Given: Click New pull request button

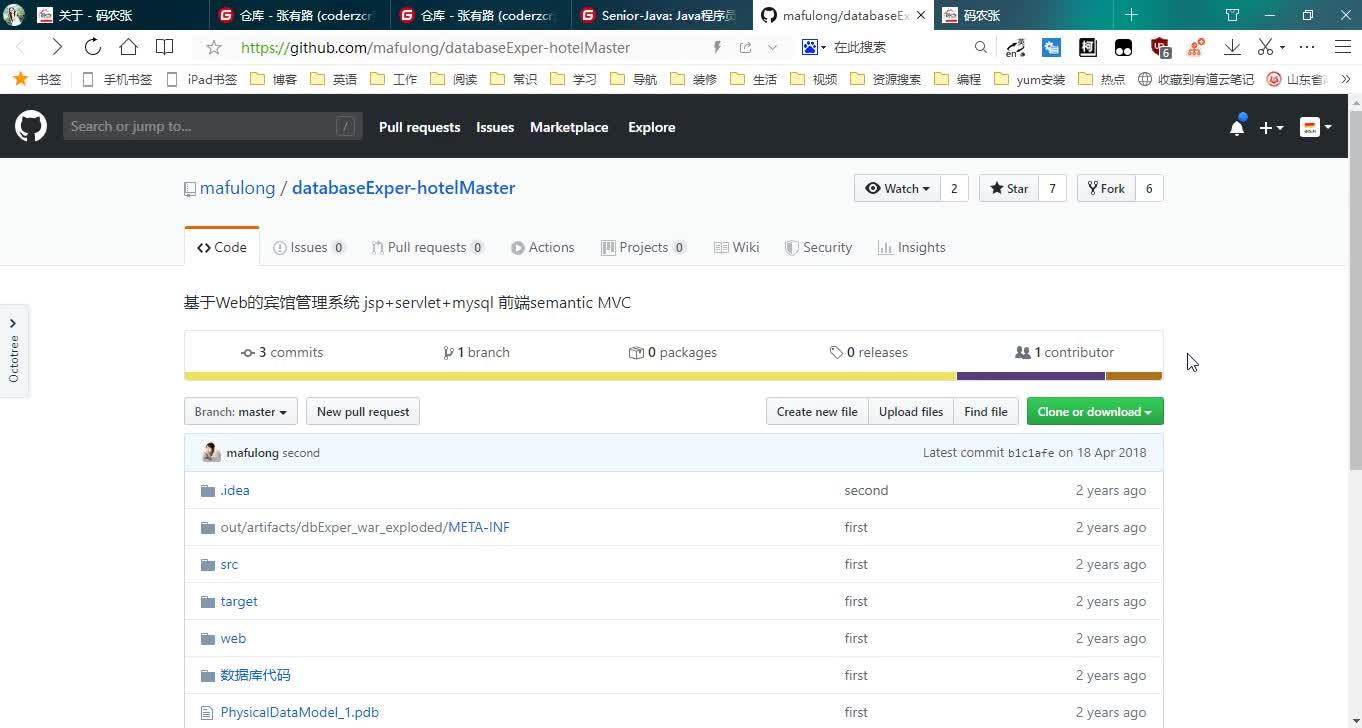Looking at the screenshot, I should tap(363, 411).
